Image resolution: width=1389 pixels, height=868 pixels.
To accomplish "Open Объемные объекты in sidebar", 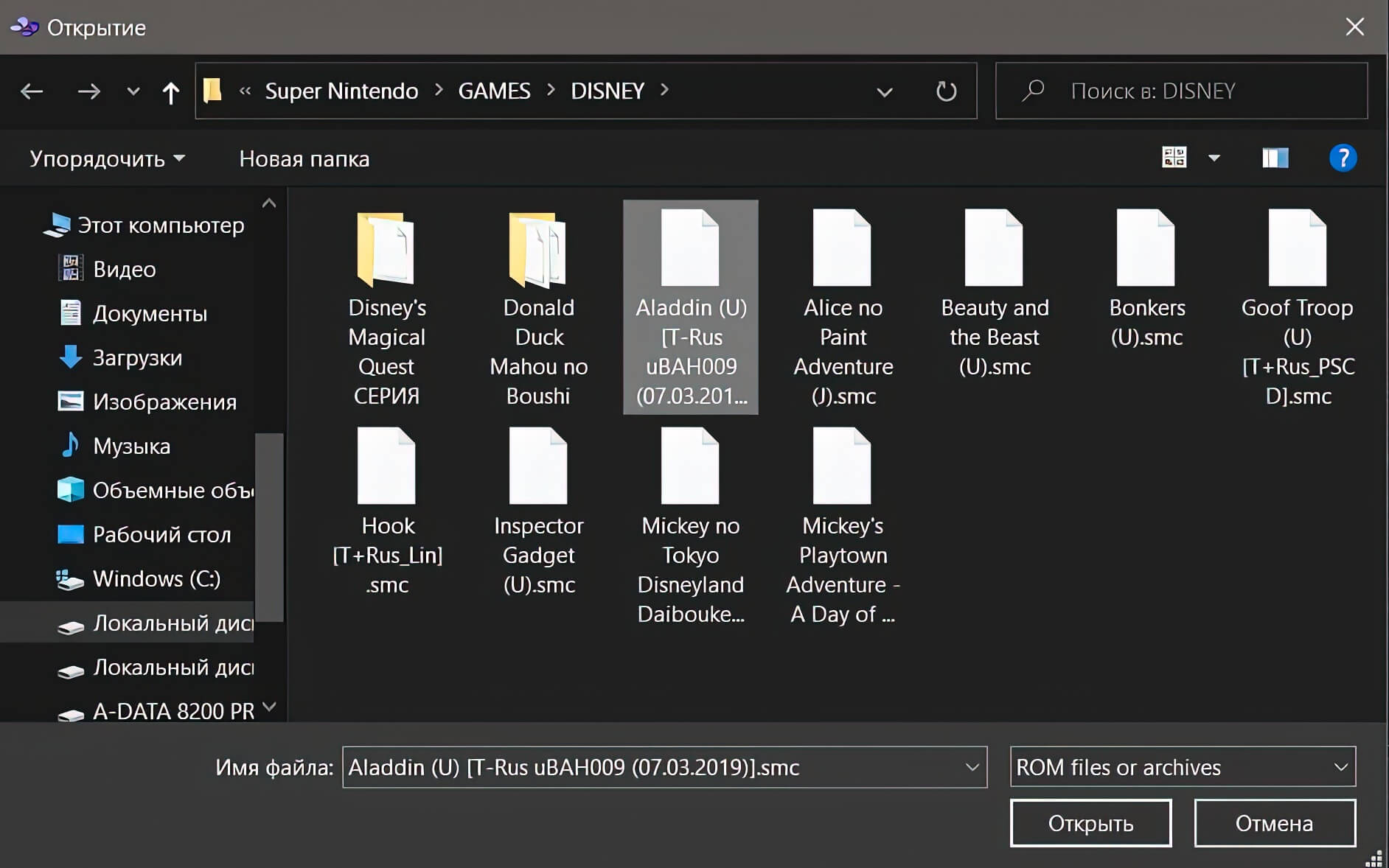I will coord(155,490).
